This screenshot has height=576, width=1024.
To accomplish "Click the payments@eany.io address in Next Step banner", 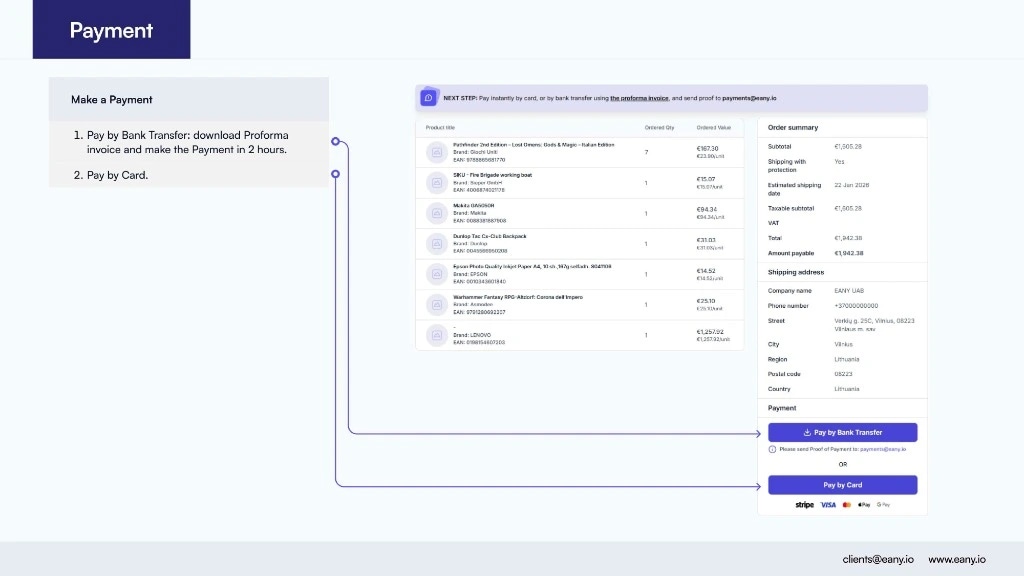I will coord(749,98).
